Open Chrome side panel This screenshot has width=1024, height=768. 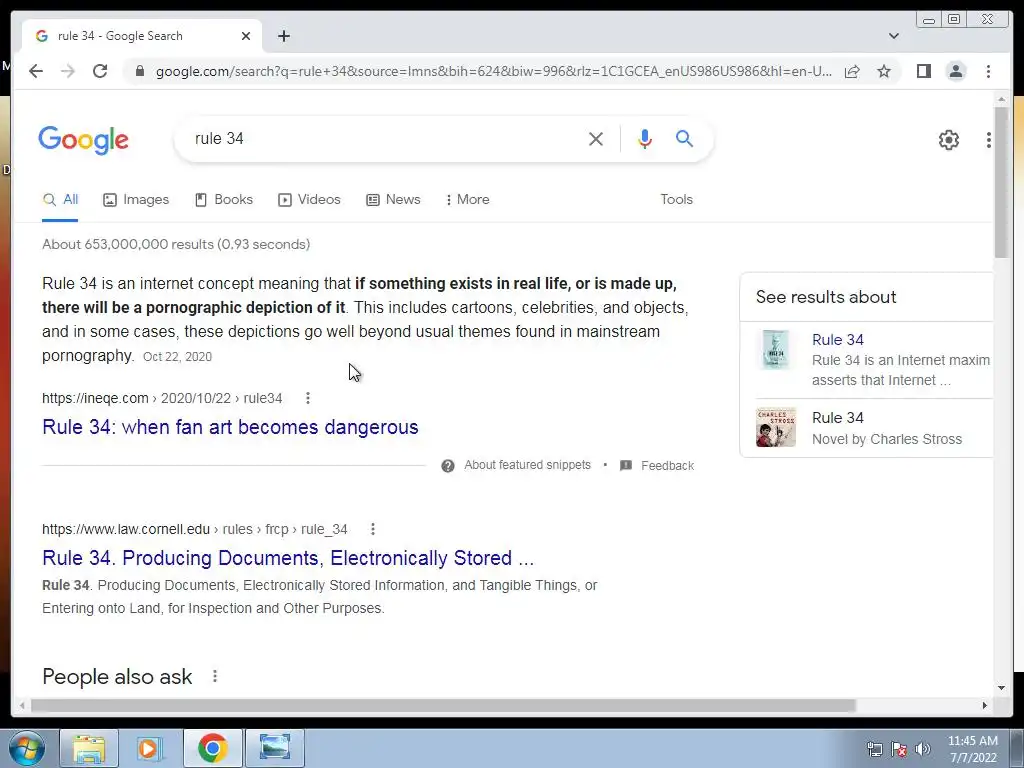click(x=923, y=71)
